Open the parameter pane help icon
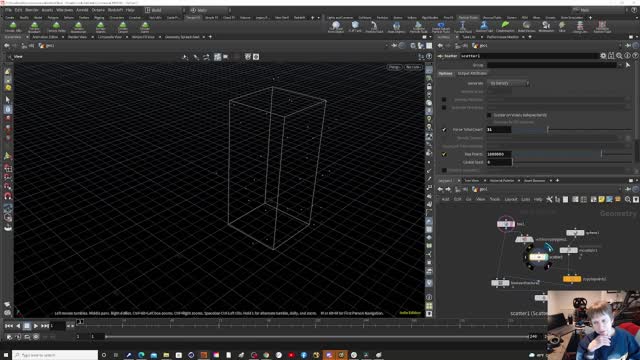This screenshot has width=640, height=360. pyautogui.click(x=635, y=56)
